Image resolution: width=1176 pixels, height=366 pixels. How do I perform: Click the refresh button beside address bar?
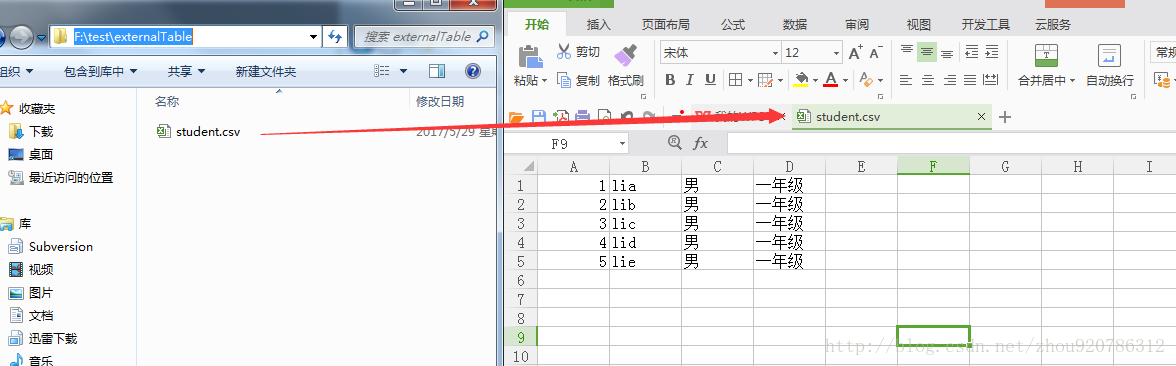pos(334,36)
